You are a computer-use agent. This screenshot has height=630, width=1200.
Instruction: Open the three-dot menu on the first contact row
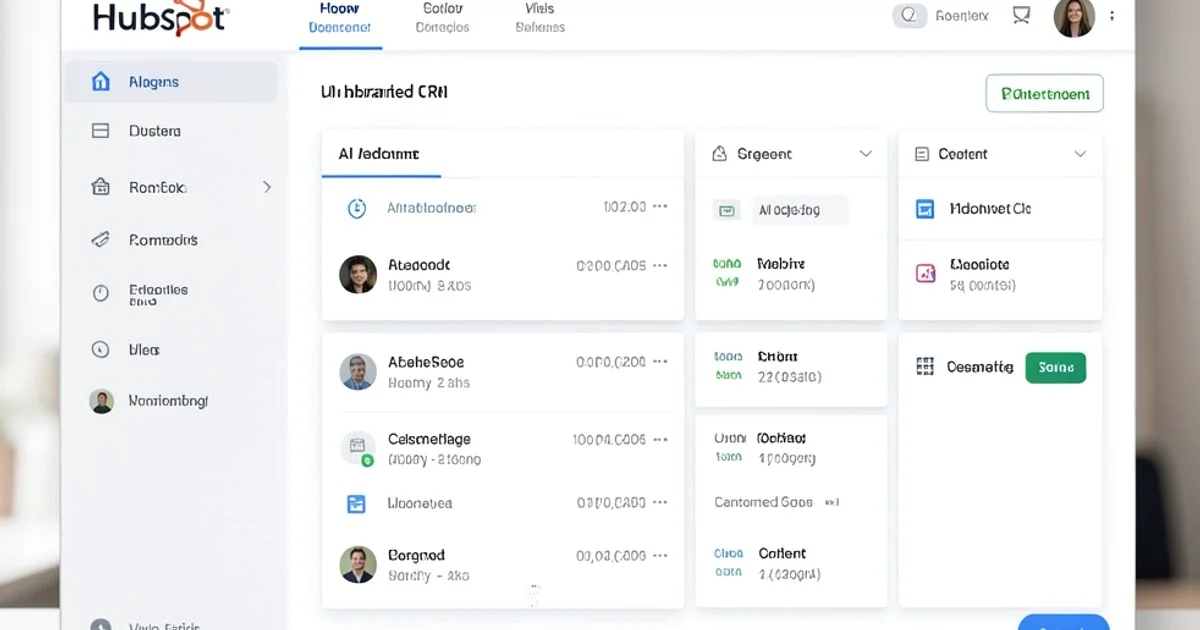pyautogui.click(x=660, y=207)
